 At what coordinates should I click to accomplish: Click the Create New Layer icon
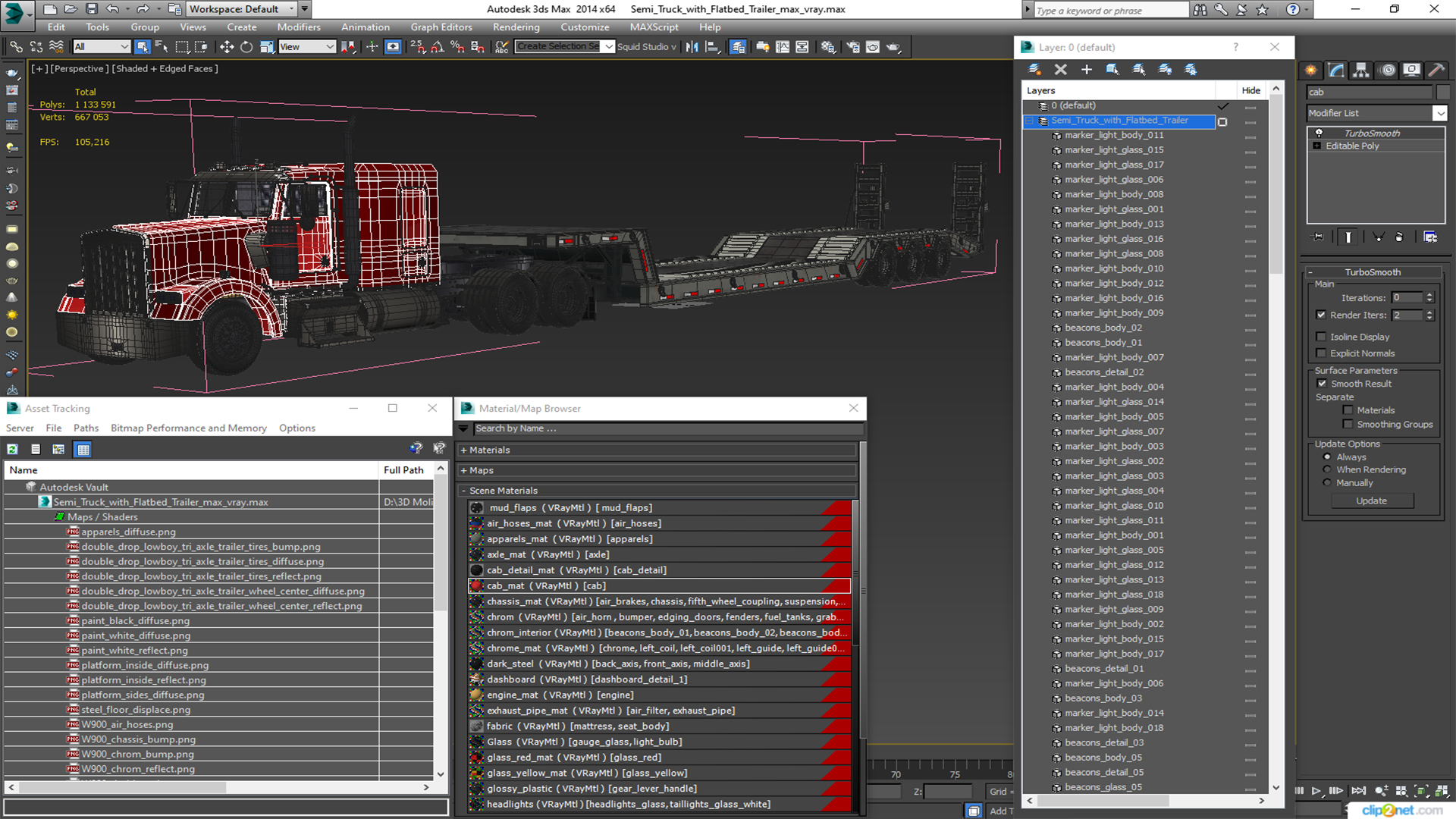(x=1034, y=70)
